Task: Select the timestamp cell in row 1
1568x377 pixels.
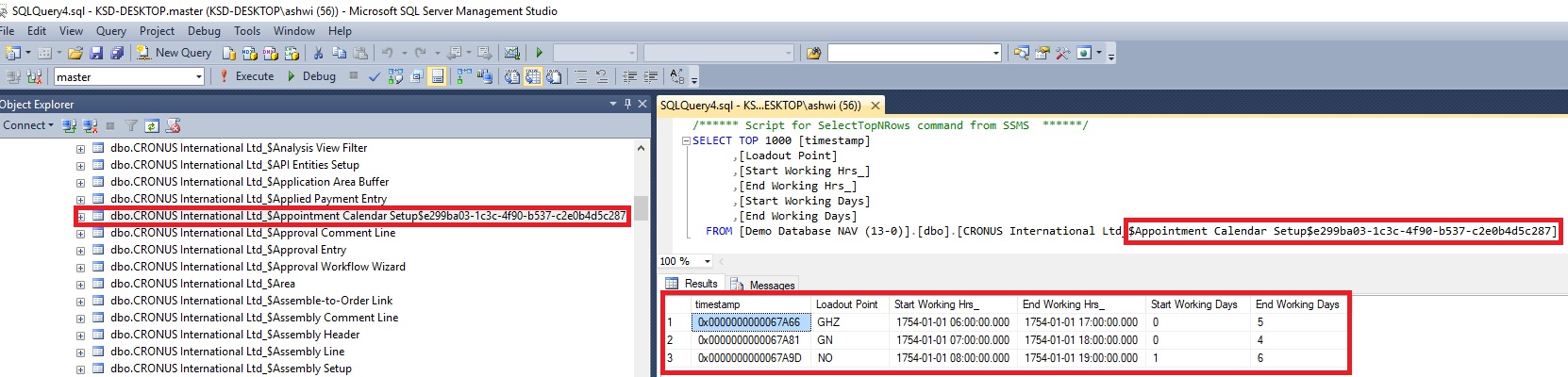Action: pos(749,322)
